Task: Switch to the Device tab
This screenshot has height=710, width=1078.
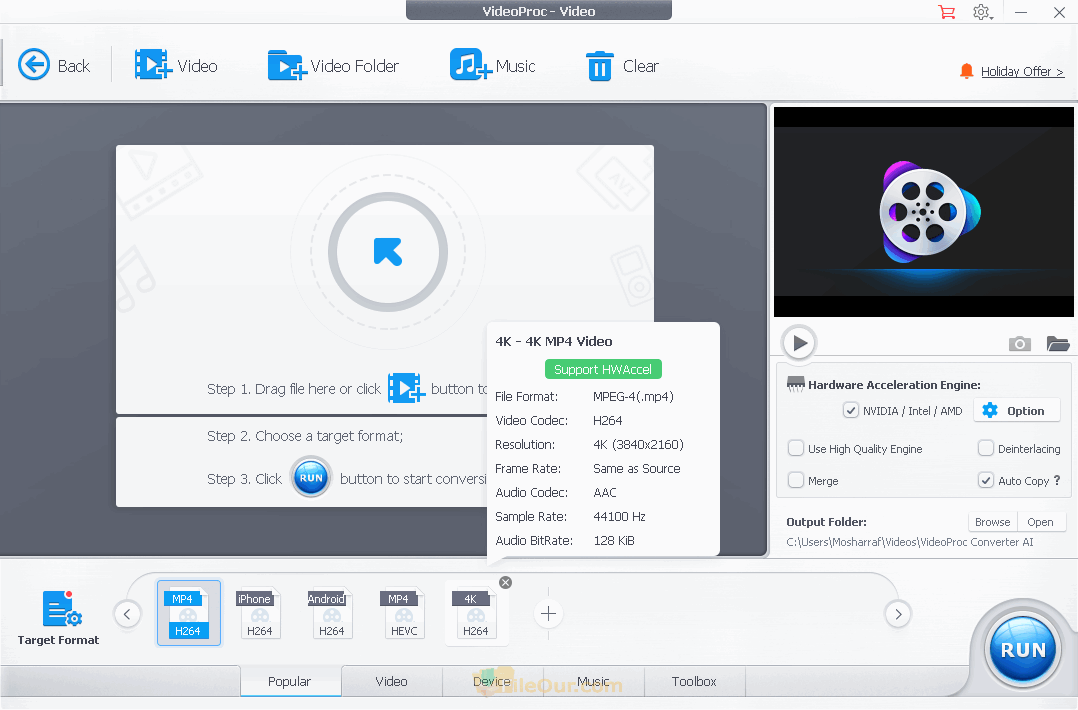Action: pyautogui.click(x=492, y=681)
